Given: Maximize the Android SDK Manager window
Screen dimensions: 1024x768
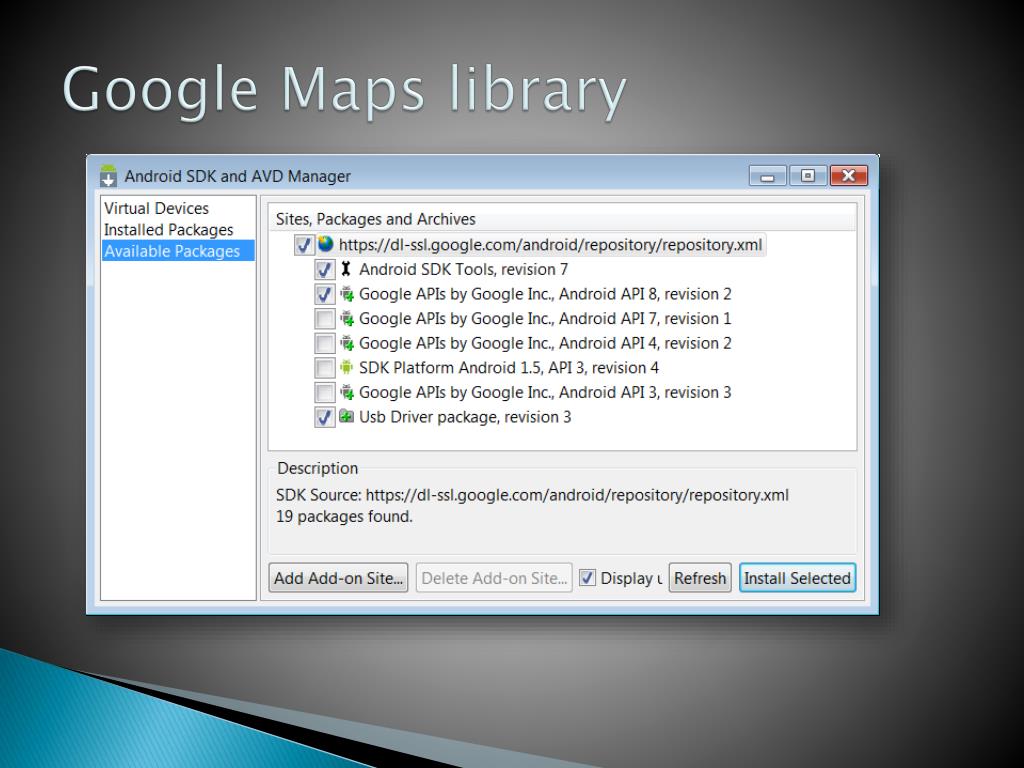Looking at the screenshot, I should coord(808,176).
